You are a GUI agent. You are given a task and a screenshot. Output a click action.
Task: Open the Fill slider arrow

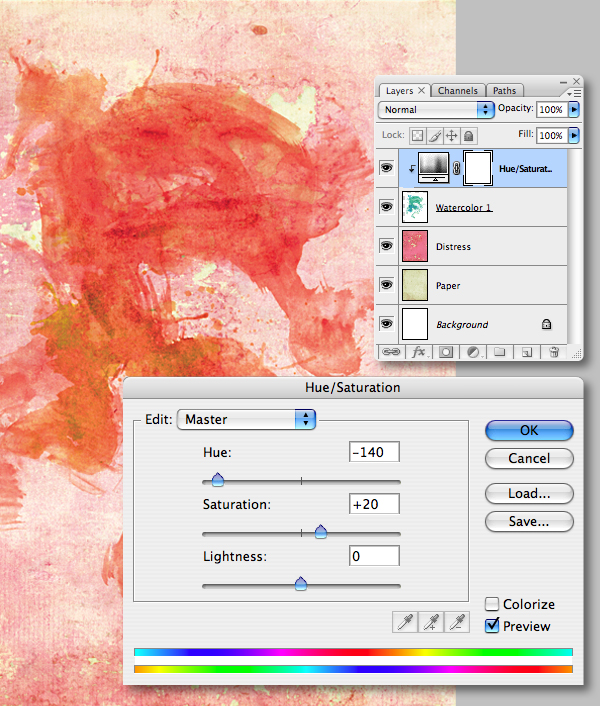point(574,136)
